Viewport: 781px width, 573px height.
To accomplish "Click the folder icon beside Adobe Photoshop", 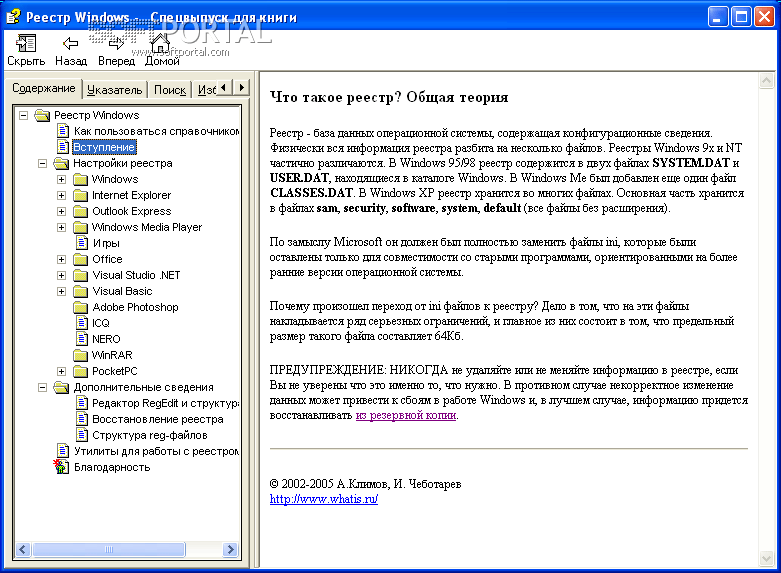I will 80,307.
